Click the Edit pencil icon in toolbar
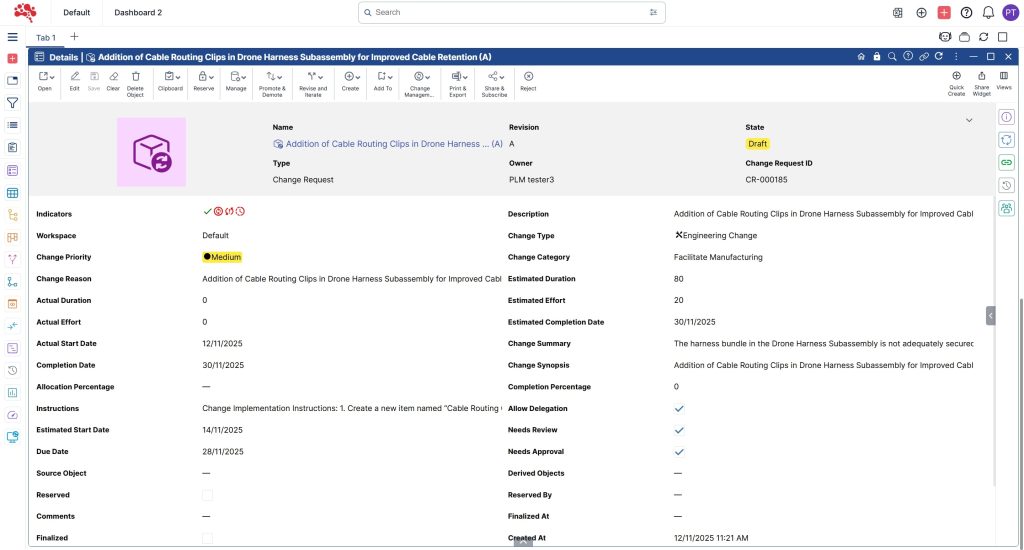Image resolution: width=1024 pixels, height=550 pixels. [x=74, y=77]
